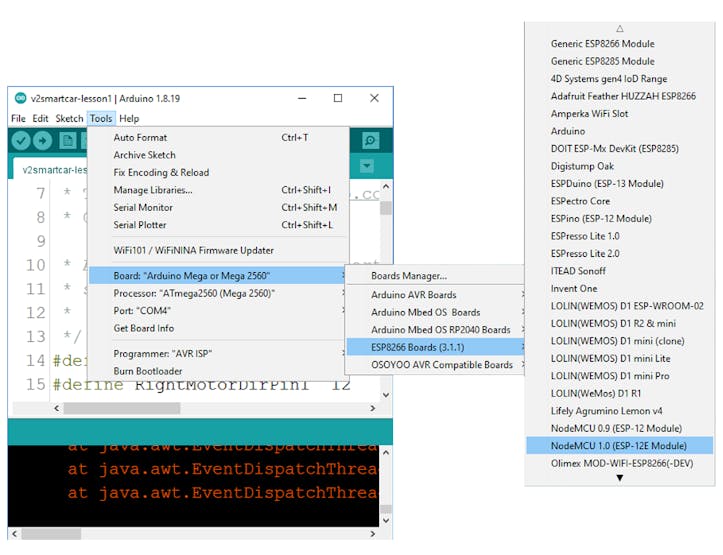Expand OSOYOO AVR Compatible Boards
The width and height of the screenshot is (723, 555).
point(435,365)
